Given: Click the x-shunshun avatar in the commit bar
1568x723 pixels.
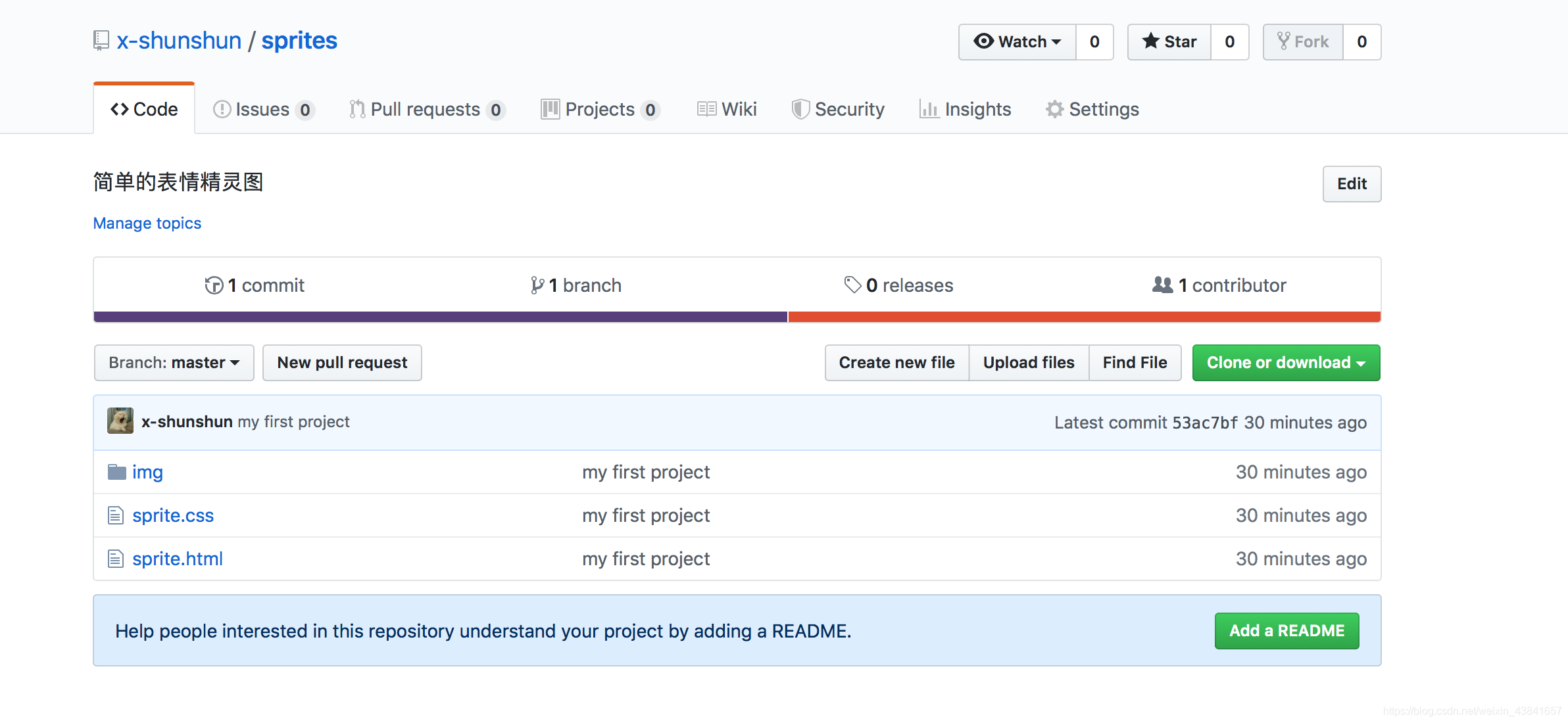Looking at the screenshot, I should (x=120, y=421).
